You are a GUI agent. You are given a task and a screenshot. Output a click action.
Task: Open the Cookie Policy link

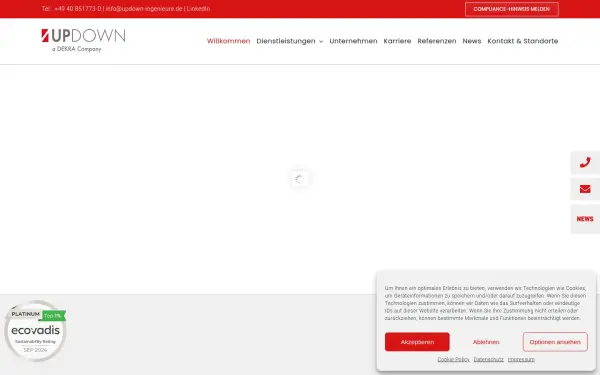coord(453,359)
